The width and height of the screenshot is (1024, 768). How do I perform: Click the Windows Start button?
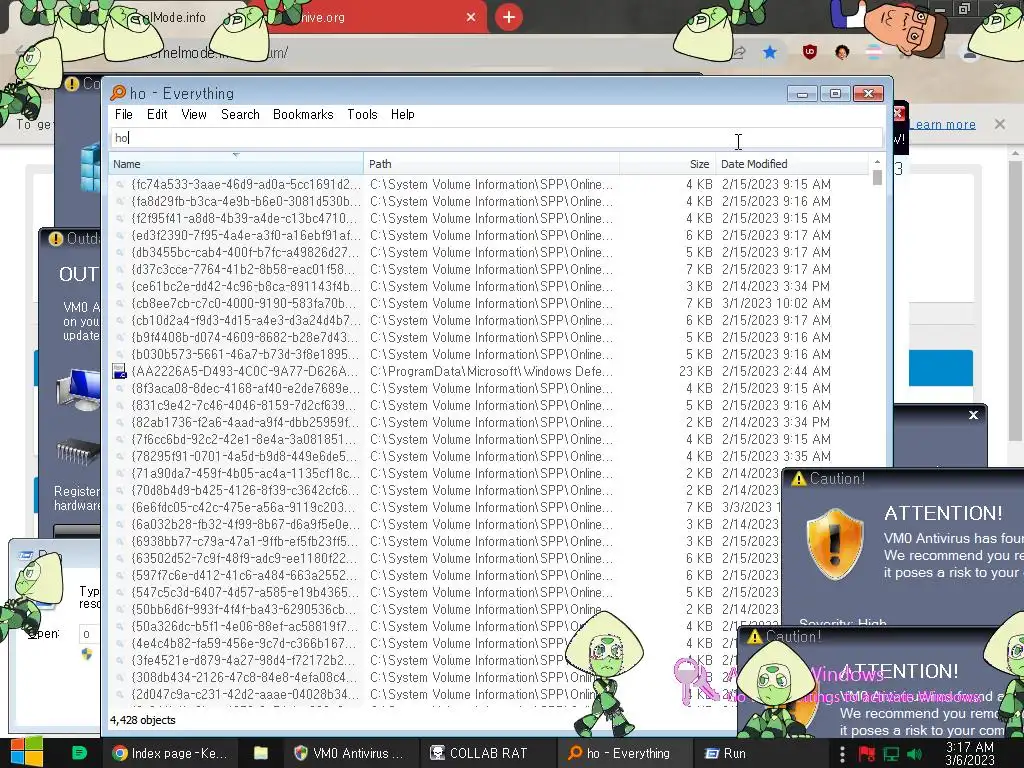pyautogui.click(x=27, y=752)
